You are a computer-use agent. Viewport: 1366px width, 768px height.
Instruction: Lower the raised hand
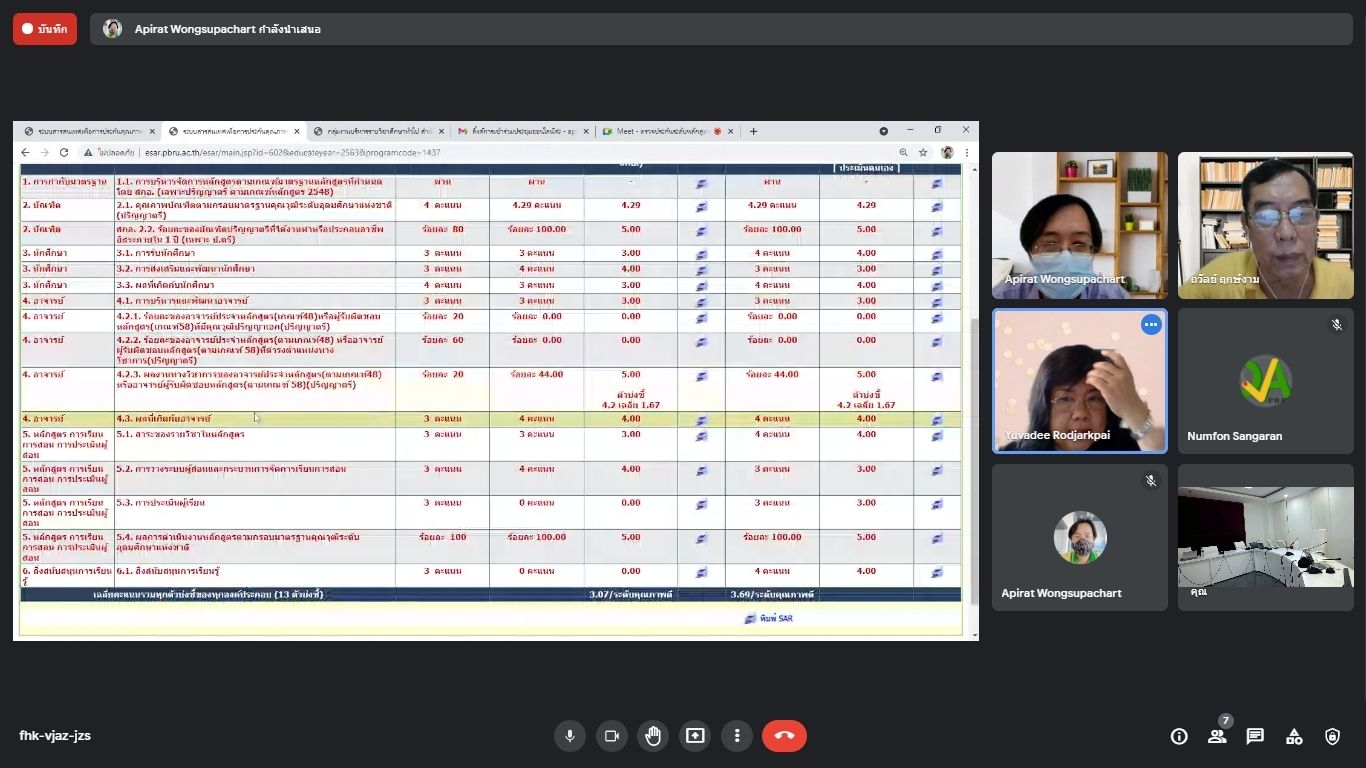click(x=653, y=736)
